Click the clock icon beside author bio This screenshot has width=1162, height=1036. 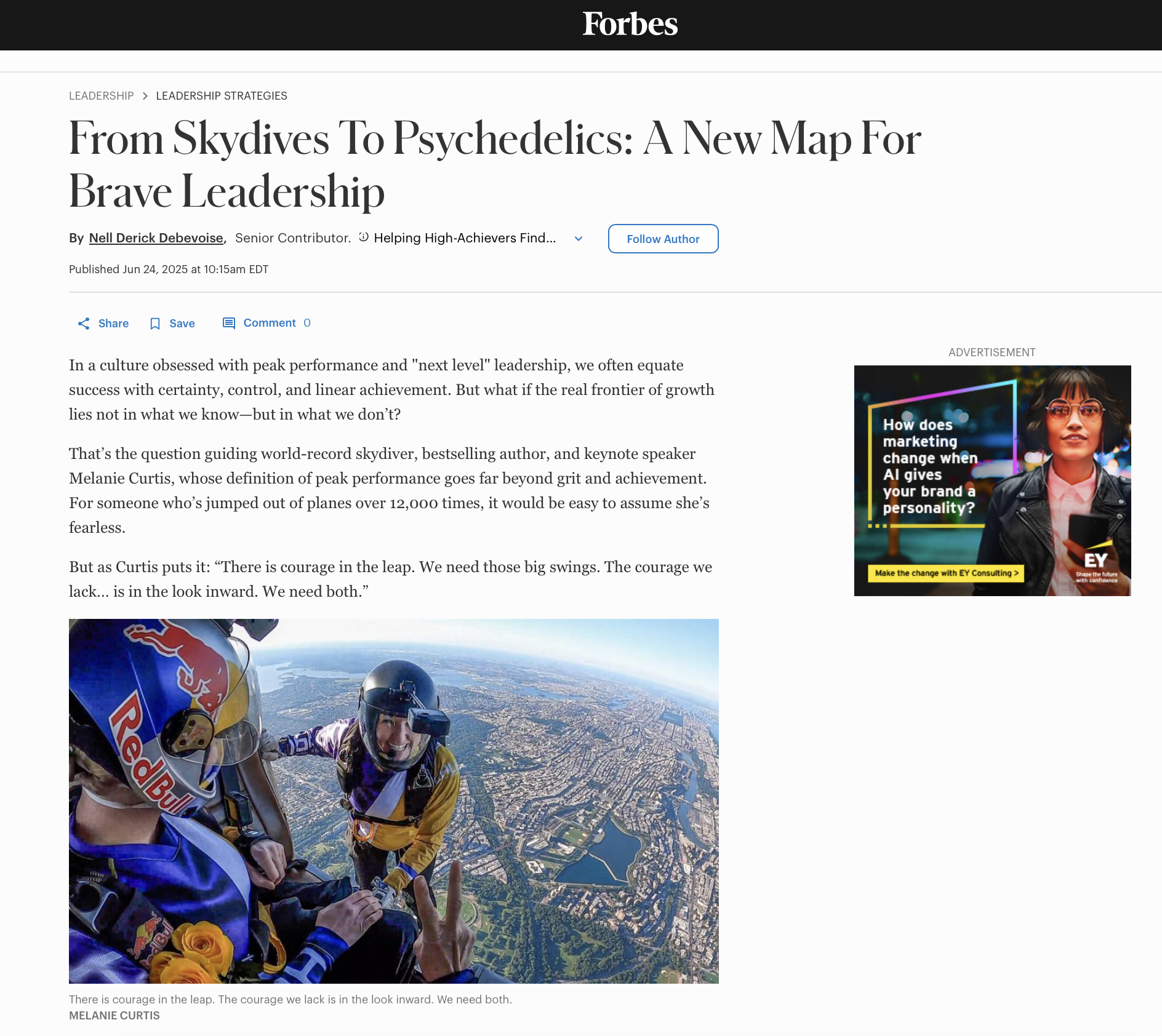pyautogui.click(x=364, y=237)
